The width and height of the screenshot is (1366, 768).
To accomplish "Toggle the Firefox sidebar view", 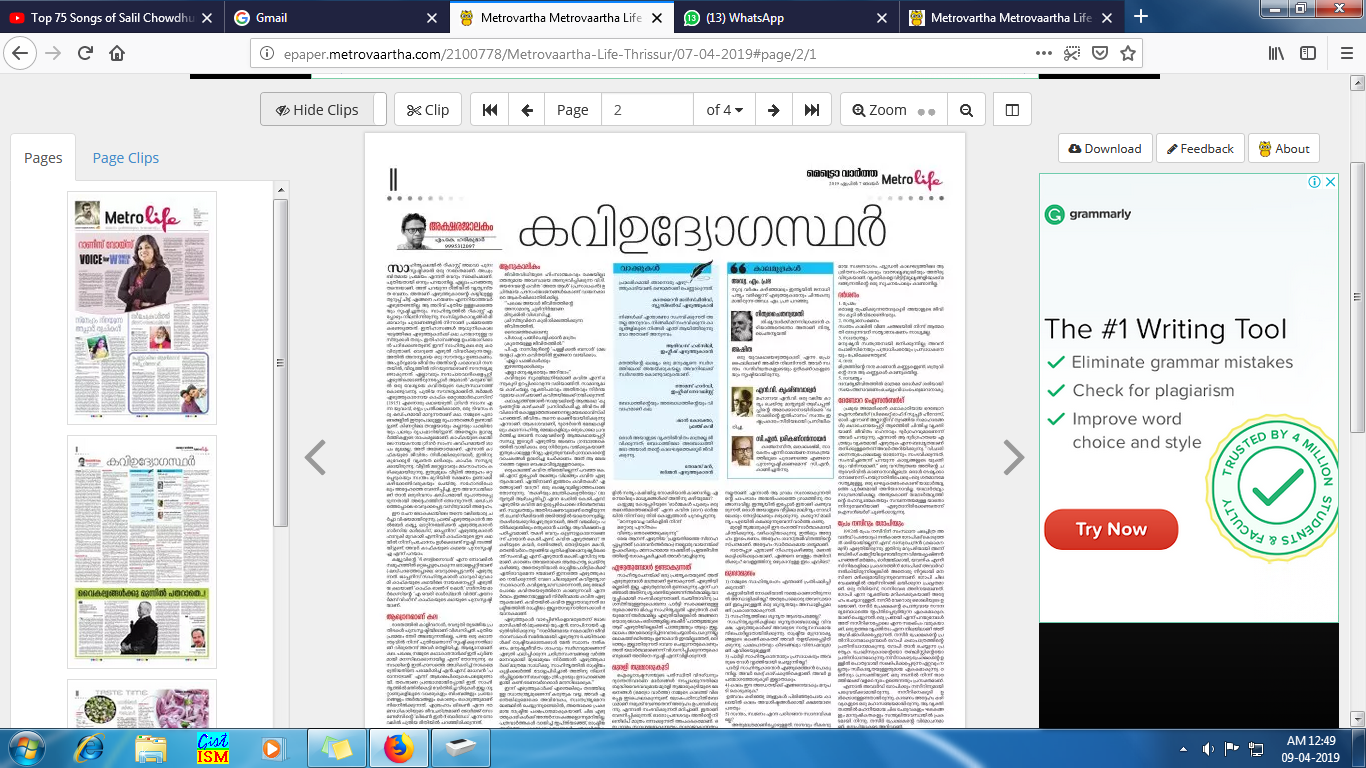I will (1305, 53).
